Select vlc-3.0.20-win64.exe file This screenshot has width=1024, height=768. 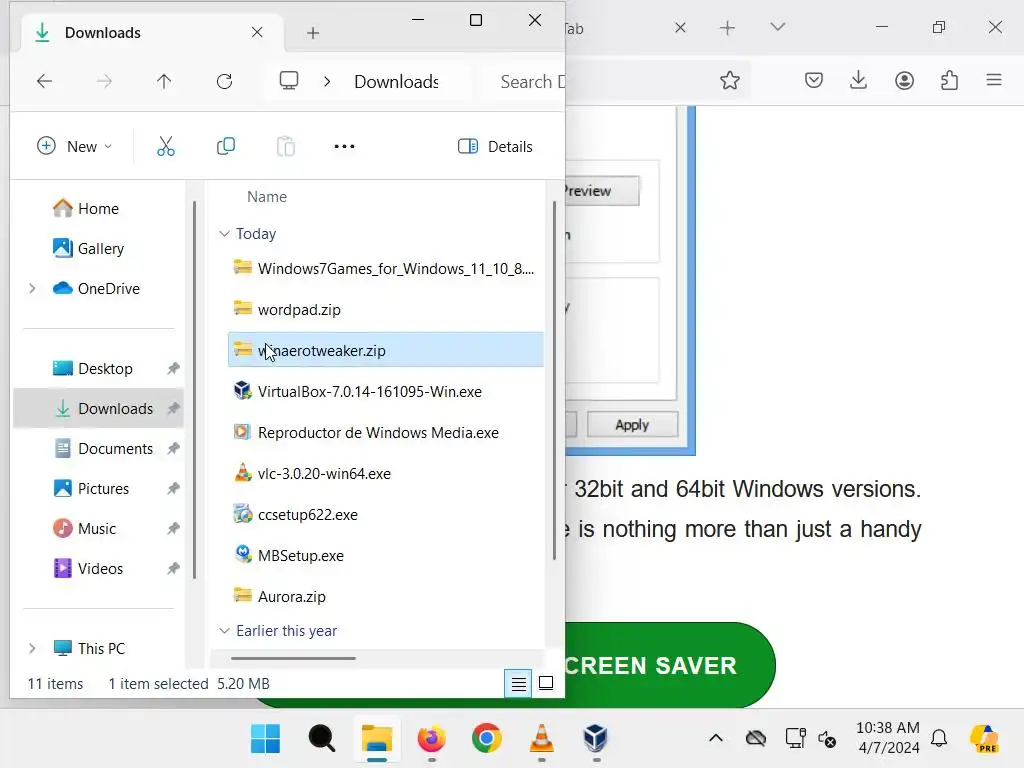pyautogui.click(x=385, y=473)
